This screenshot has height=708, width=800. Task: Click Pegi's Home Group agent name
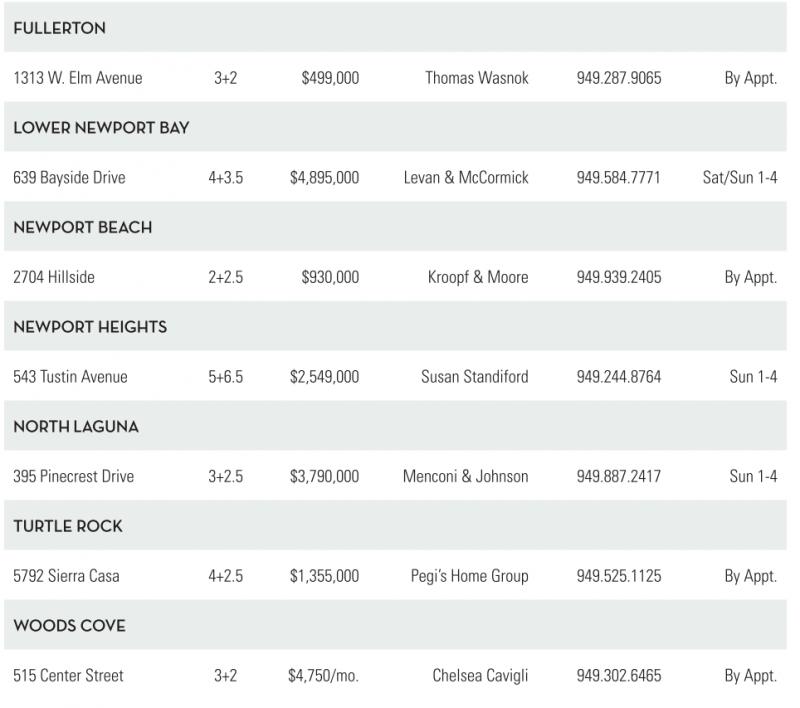pyautogui.click(x=469, y=576)
